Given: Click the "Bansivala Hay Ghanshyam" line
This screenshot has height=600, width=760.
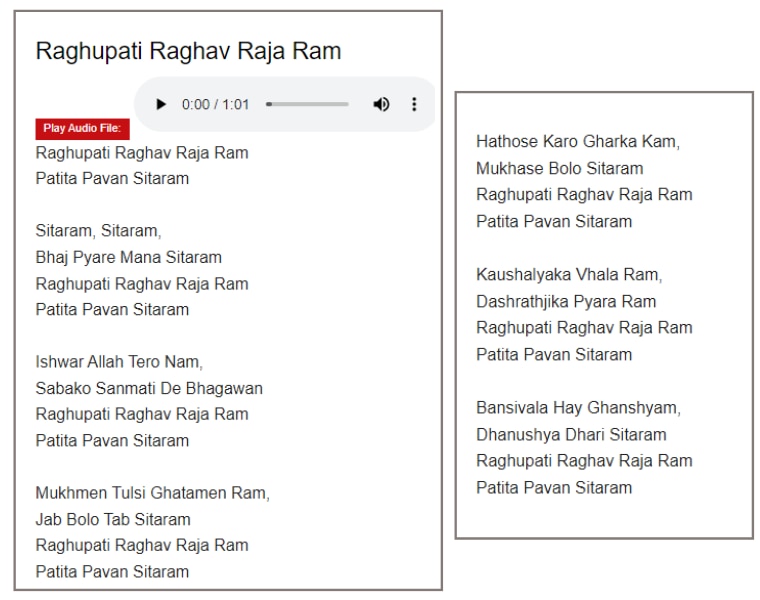Looking at the screenshot, I should [x=578, y=408].
